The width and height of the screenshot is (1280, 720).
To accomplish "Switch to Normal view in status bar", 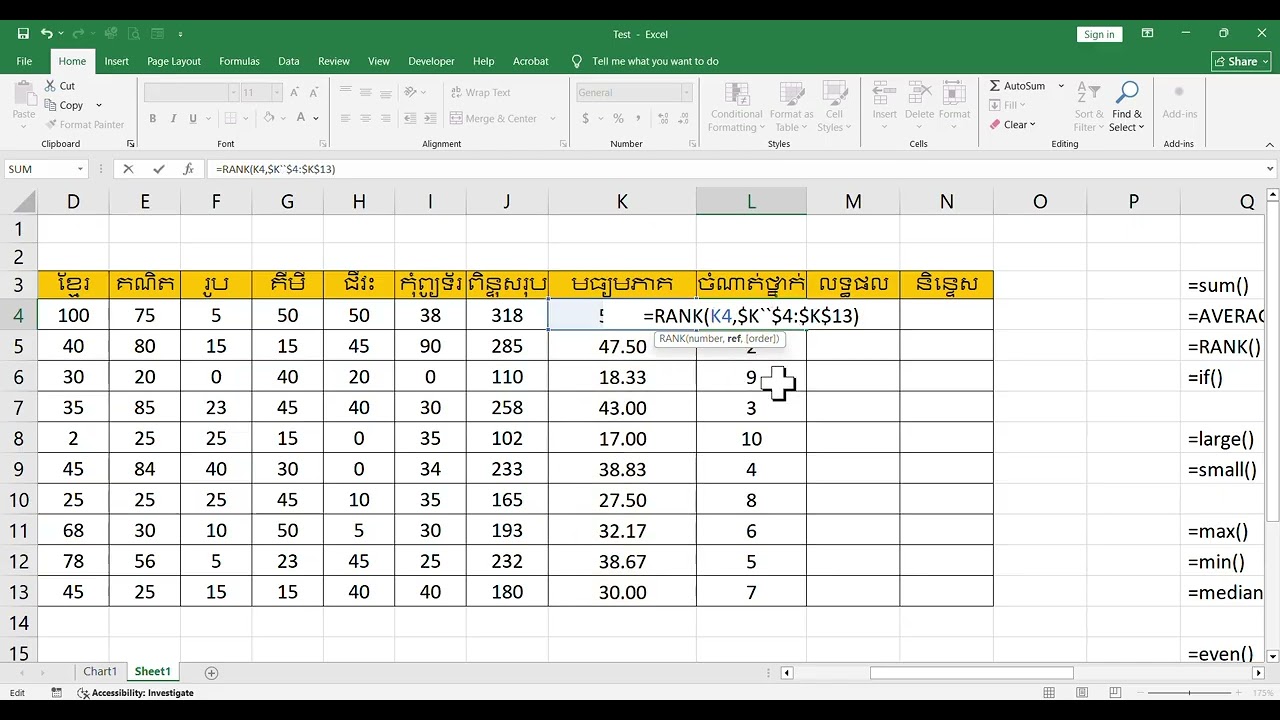I will [1049, 692].
